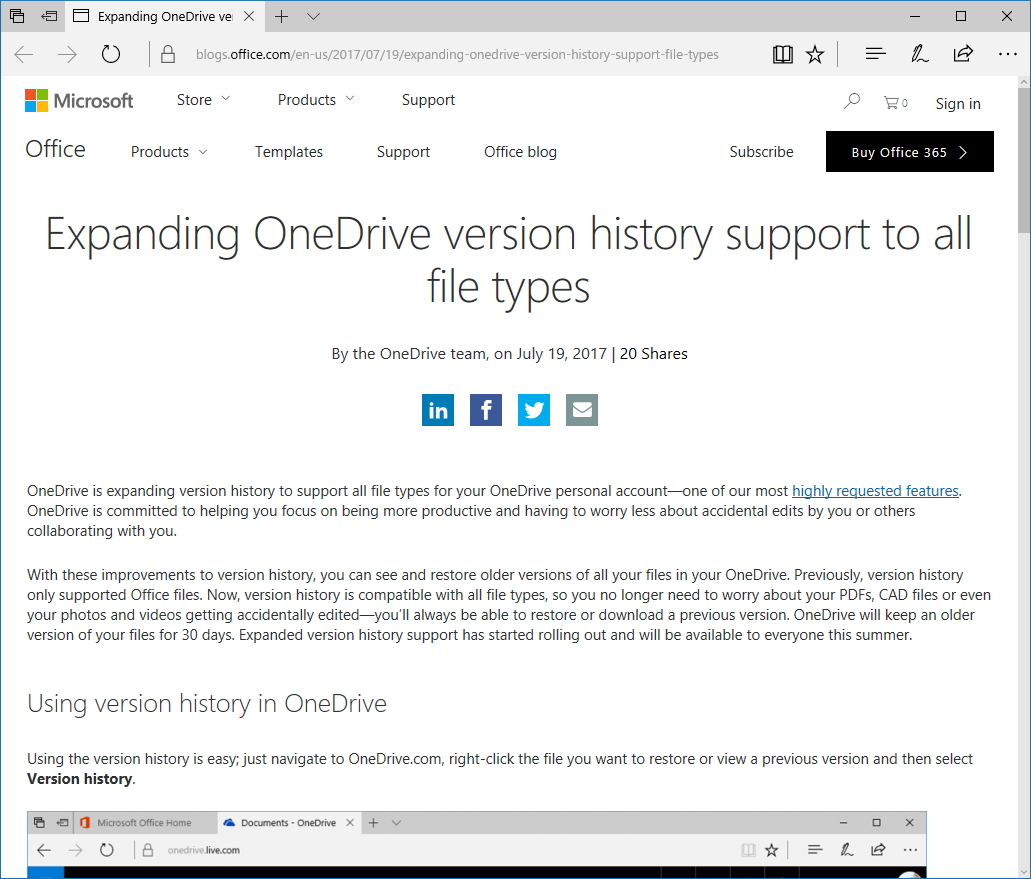
Task: Close the Expanding OneDrive tab
Action: [x=249, y=16]
